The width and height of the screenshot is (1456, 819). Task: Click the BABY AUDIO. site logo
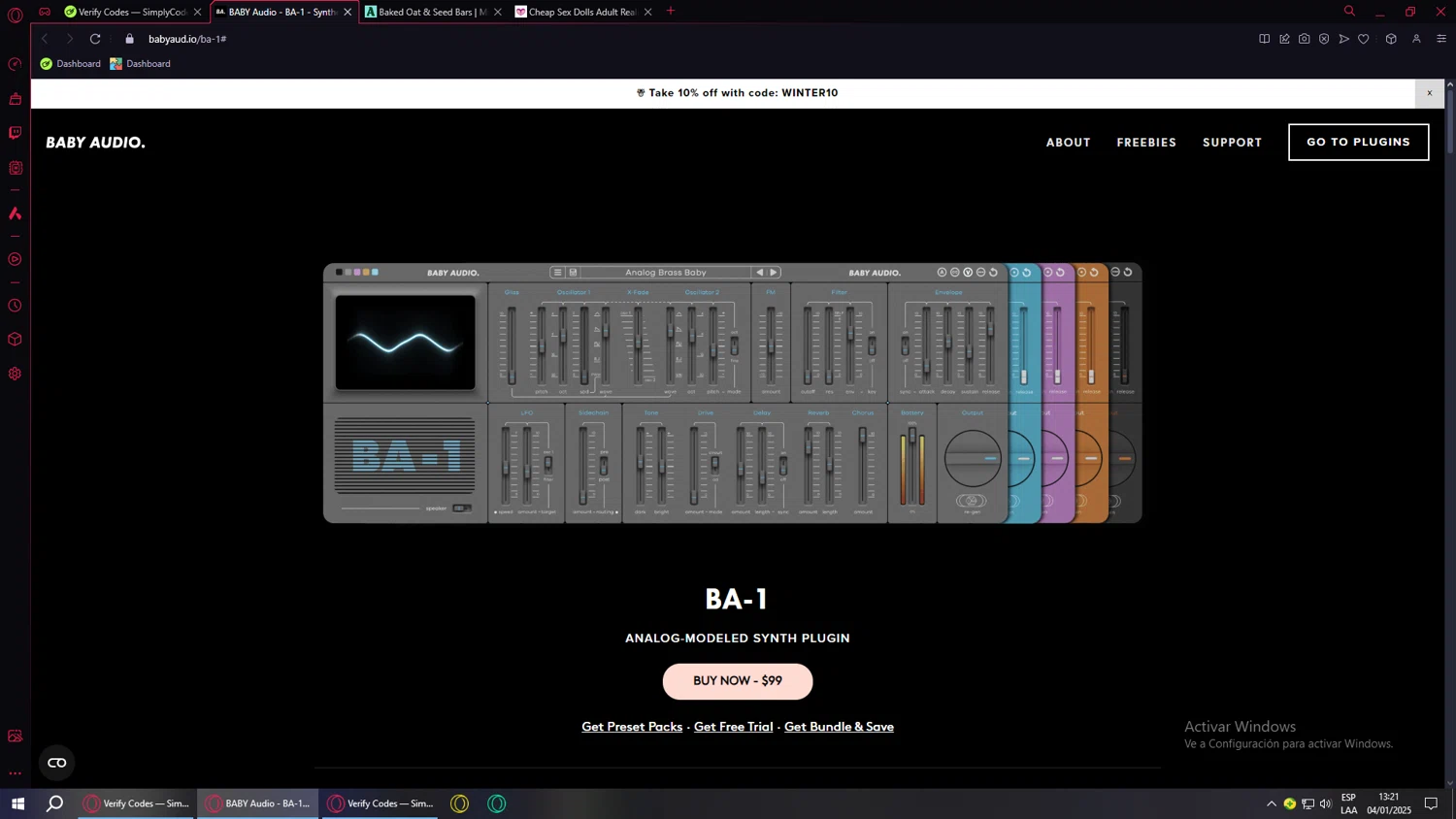(x=95, y=143)
